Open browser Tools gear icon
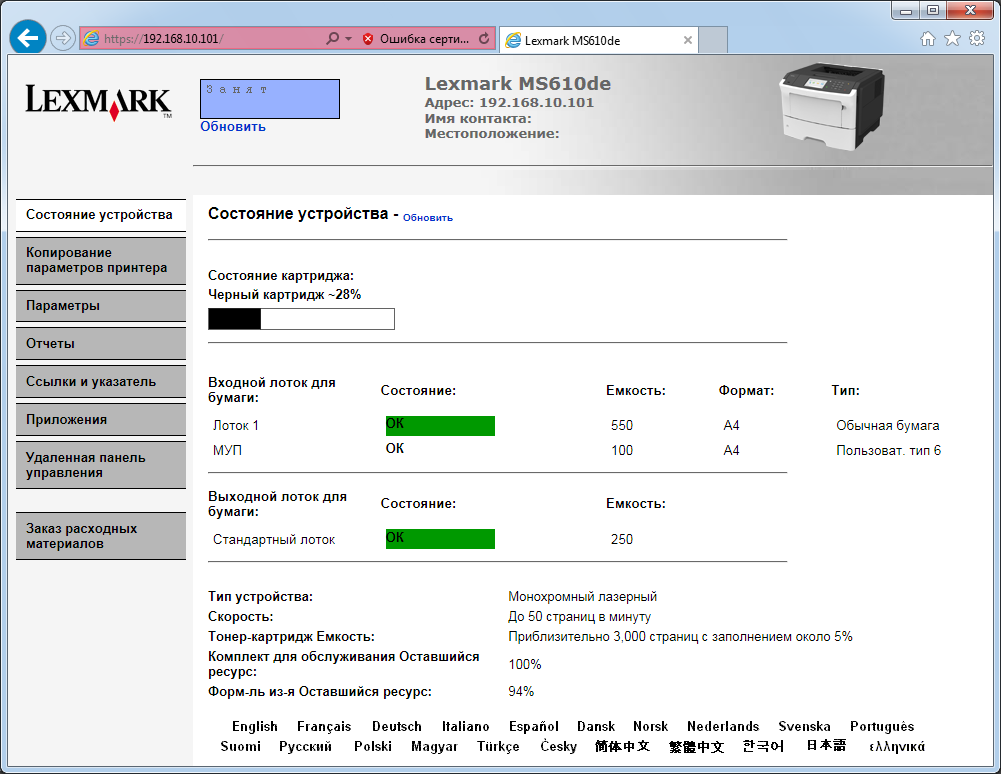Screen dimensions: 1001x774 coord(977,38)
